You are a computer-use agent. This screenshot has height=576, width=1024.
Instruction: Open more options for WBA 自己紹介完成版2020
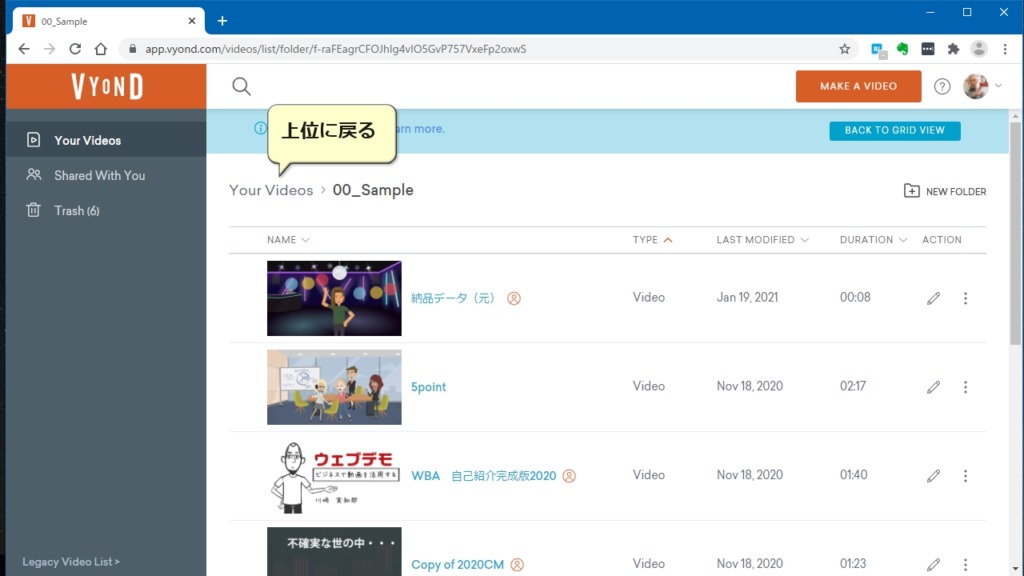tap(965, 476)
